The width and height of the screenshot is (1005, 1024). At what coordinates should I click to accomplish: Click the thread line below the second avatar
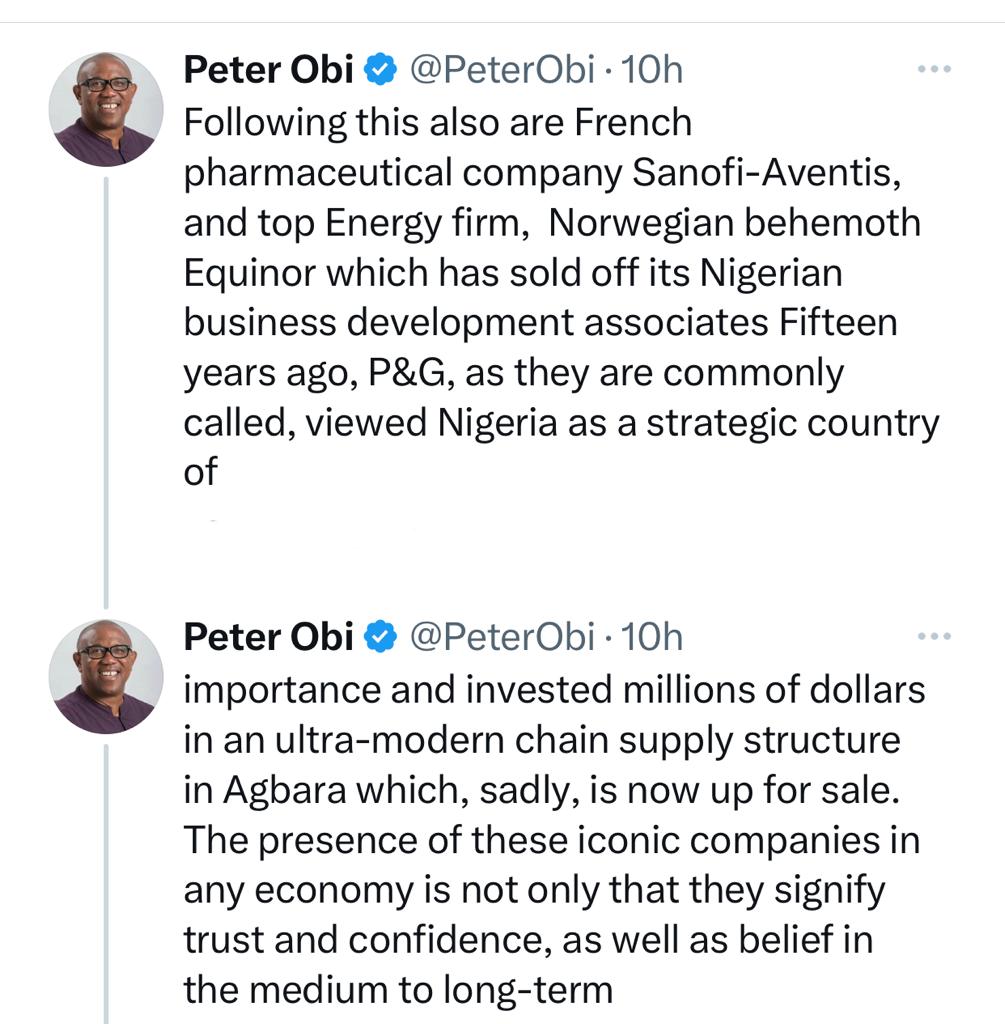105,880
